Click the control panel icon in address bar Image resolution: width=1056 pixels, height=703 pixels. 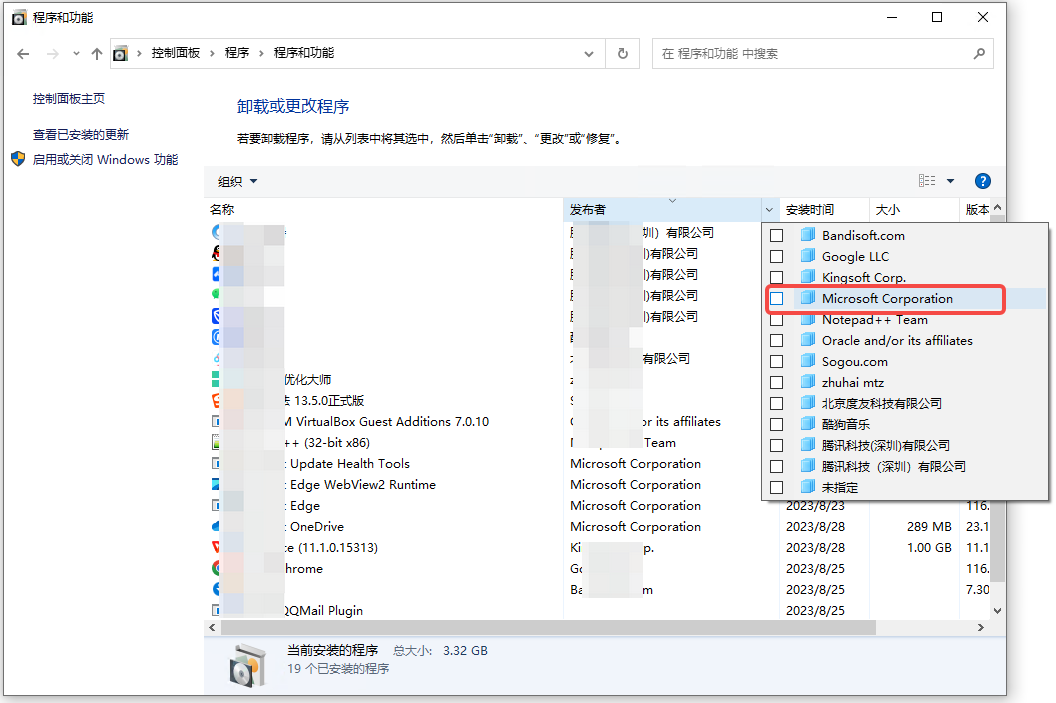(x=121, y=53)
